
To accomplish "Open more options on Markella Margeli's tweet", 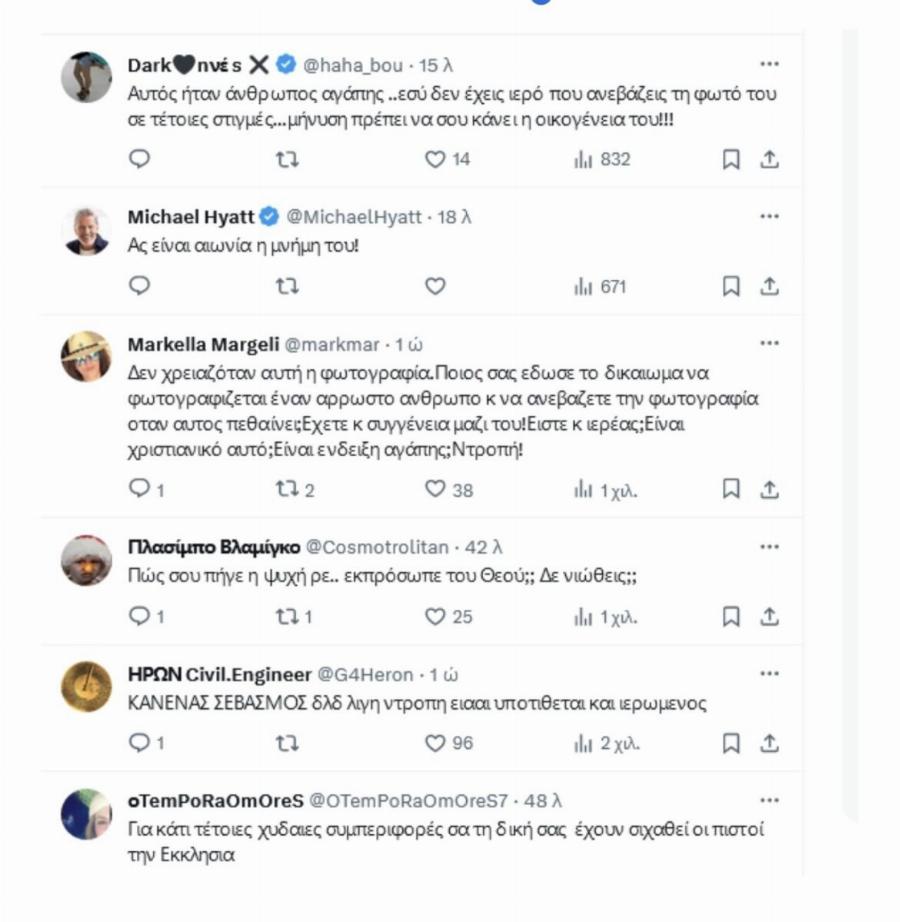I will point(768,344).
